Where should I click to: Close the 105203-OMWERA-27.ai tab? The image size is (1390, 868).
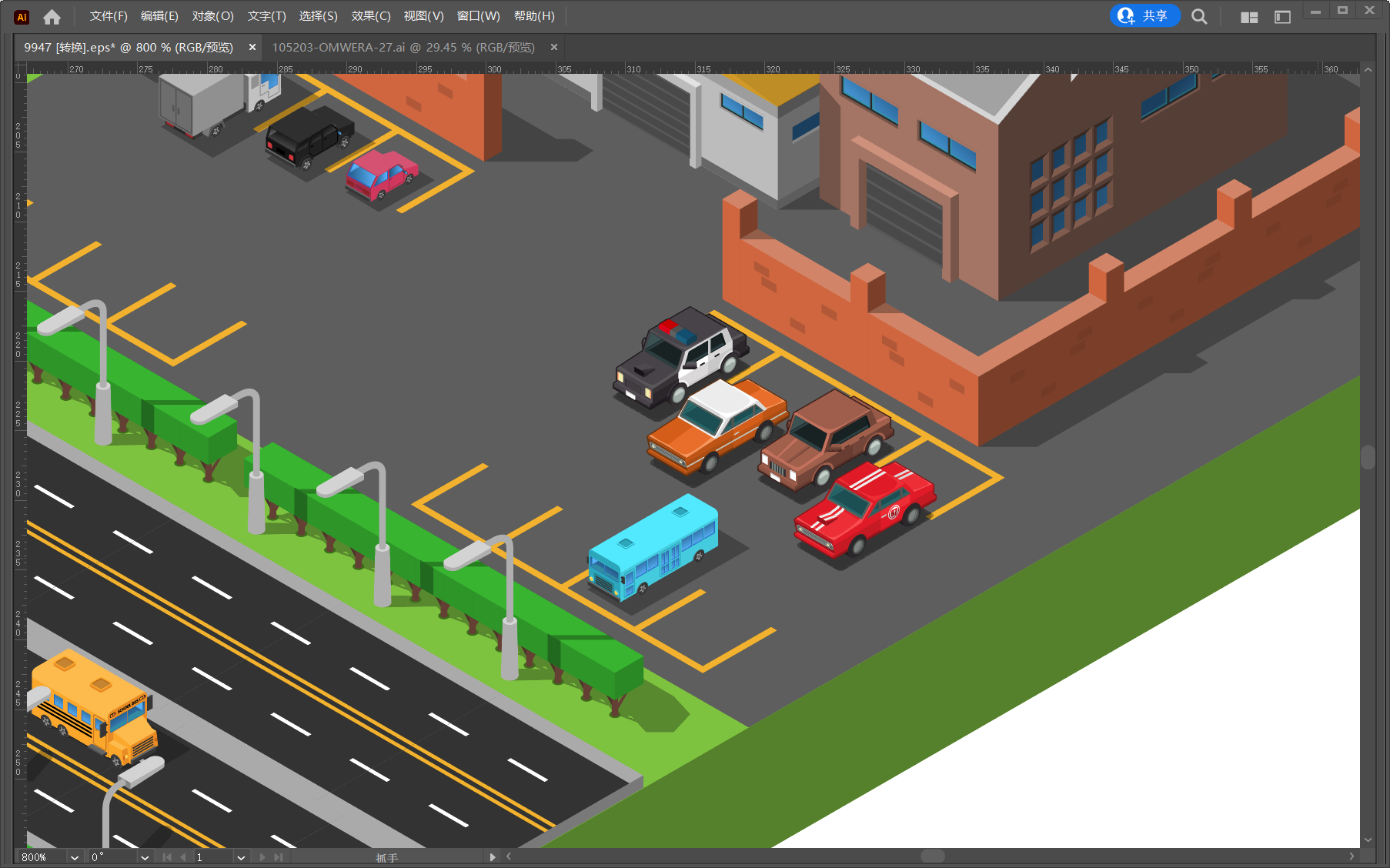tap(553, 48)
